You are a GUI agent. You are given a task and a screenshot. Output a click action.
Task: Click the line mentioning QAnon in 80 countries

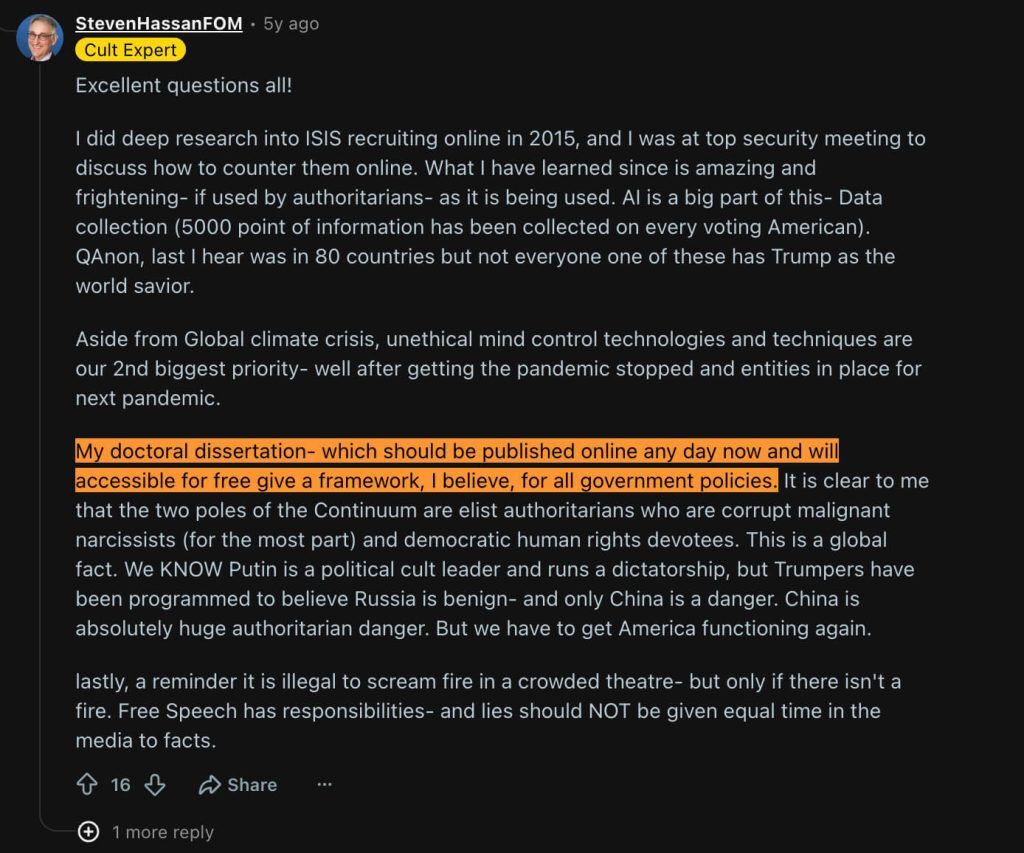[x=485, y=256]
